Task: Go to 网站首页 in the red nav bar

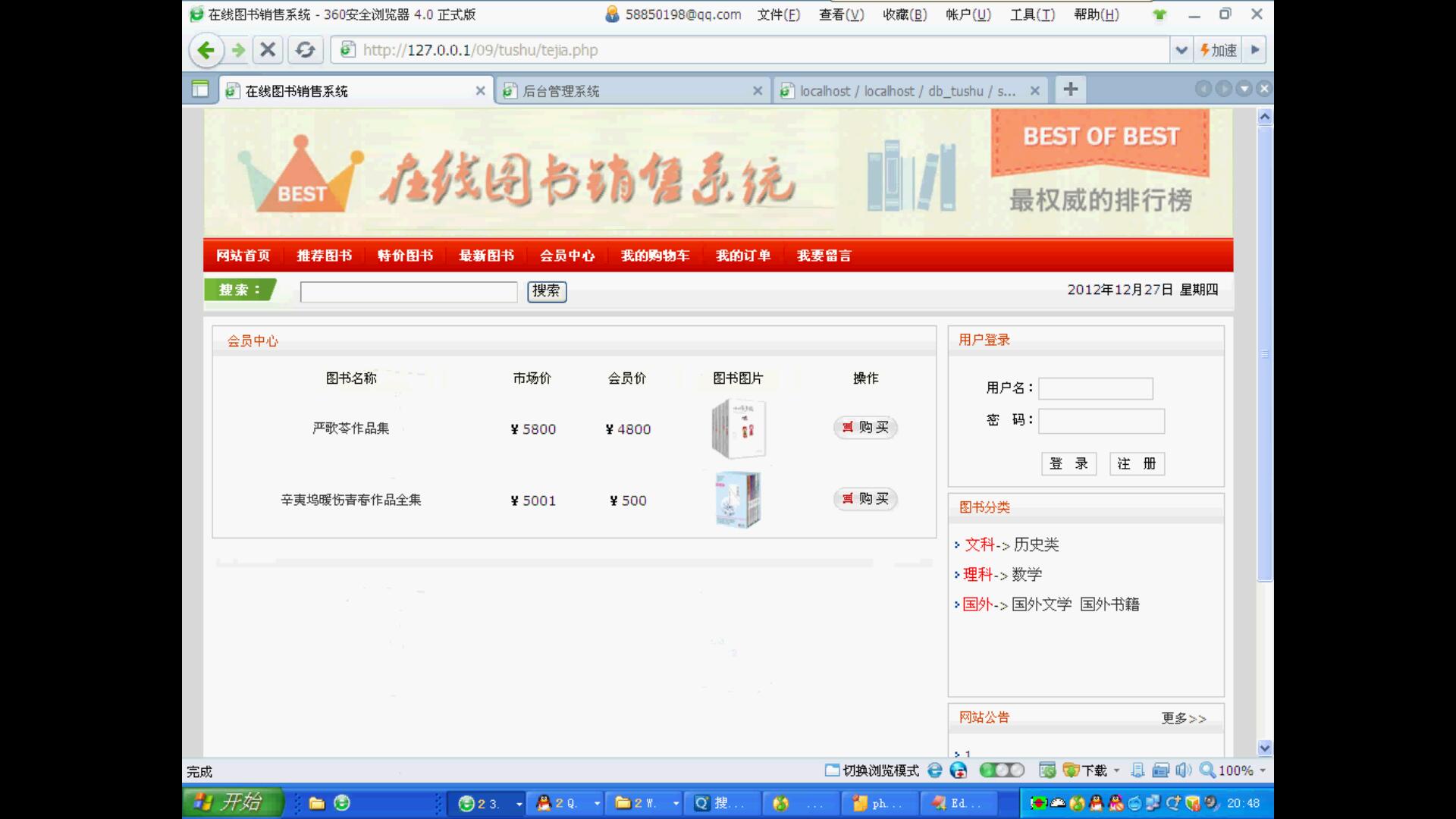Action: pos(243,256)
